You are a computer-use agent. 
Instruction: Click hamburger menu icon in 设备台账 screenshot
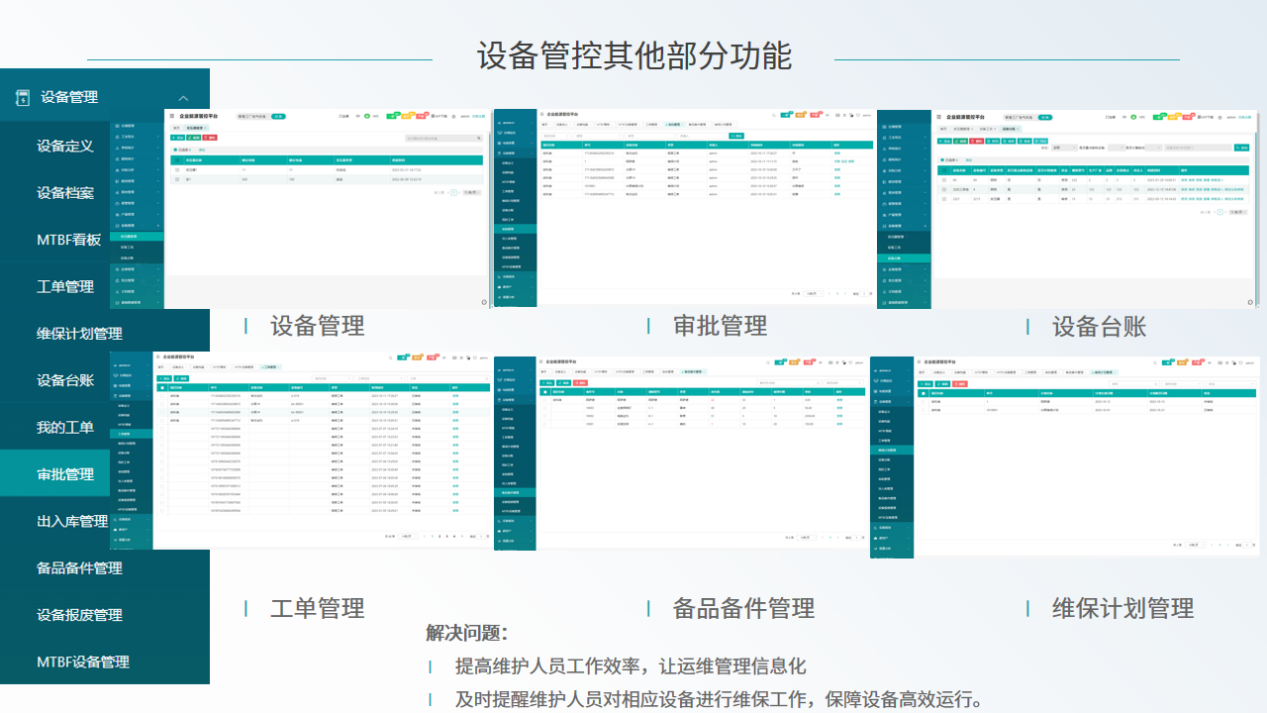(940, 117)
